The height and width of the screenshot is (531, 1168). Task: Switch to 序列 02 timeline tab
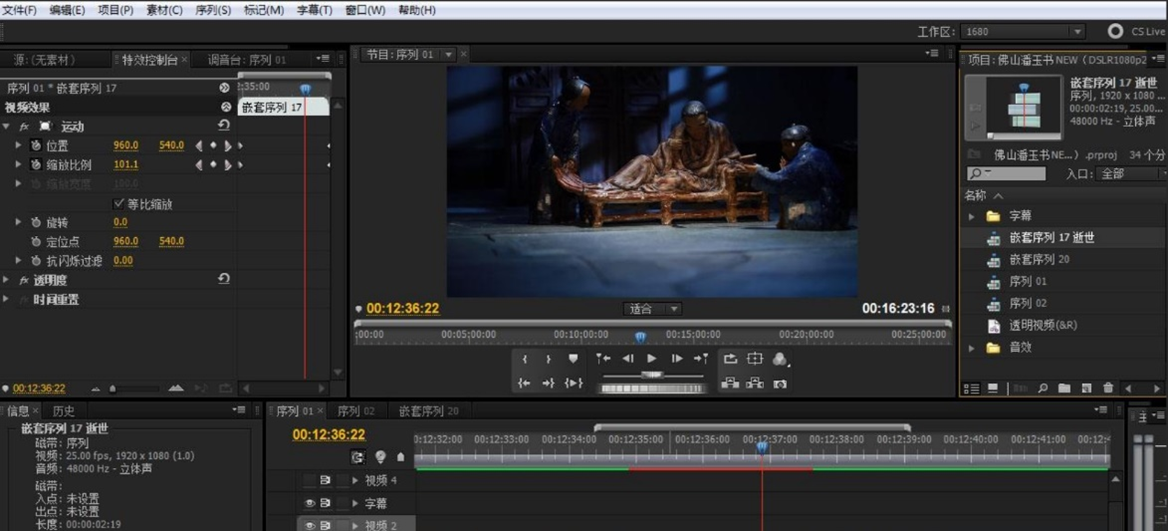(356, 410)
